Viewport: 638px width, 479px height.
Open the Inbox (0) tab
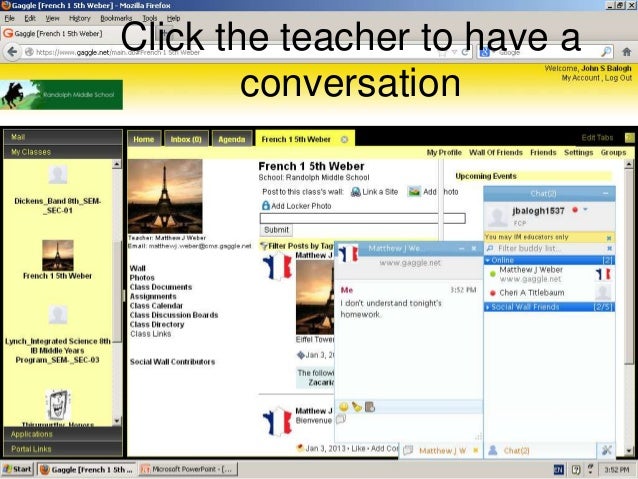click(x=186, y=139)
